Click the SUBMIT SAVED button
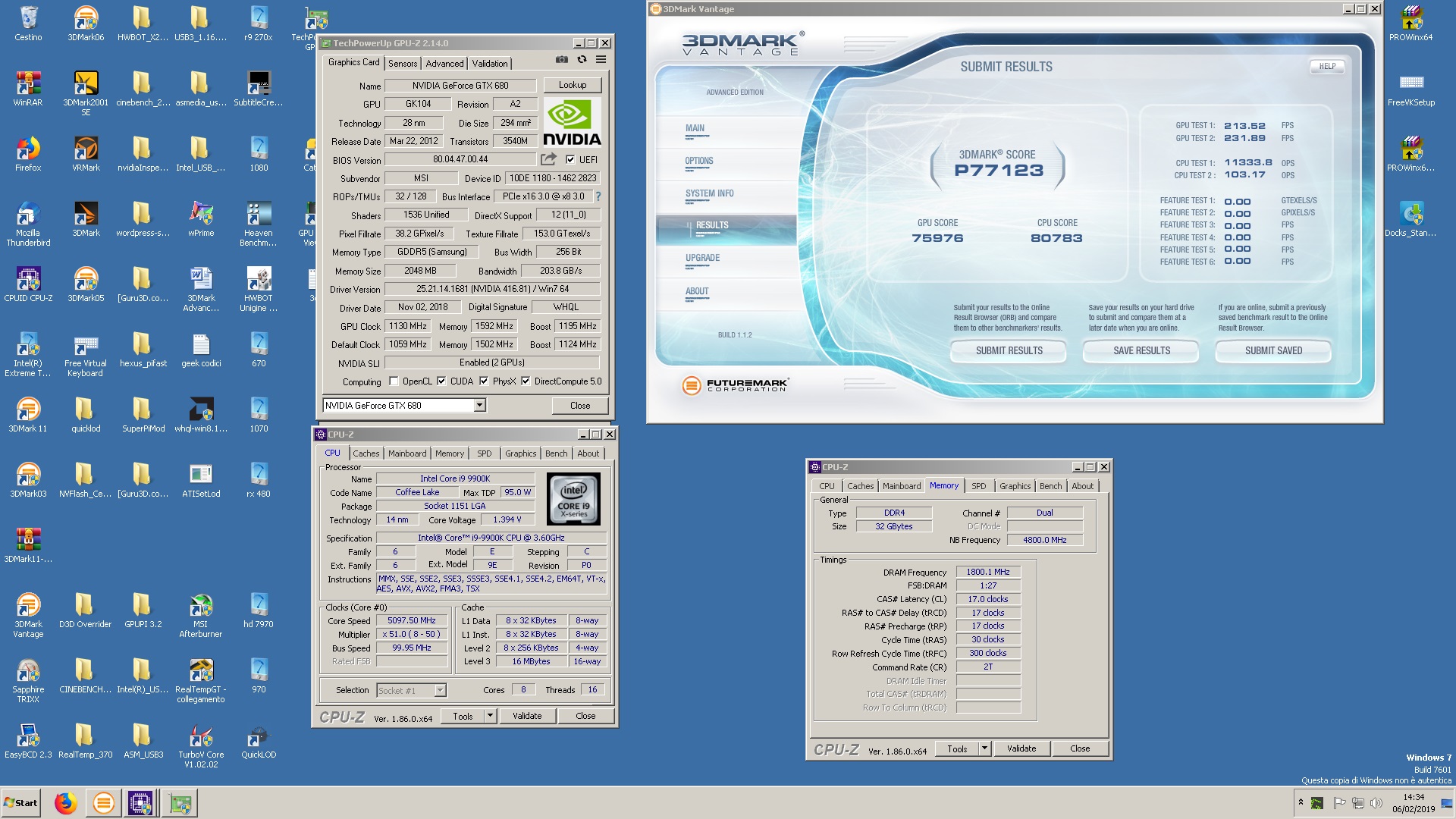Viewport: 1456px width, 819px height. [x=1273, y=350]
